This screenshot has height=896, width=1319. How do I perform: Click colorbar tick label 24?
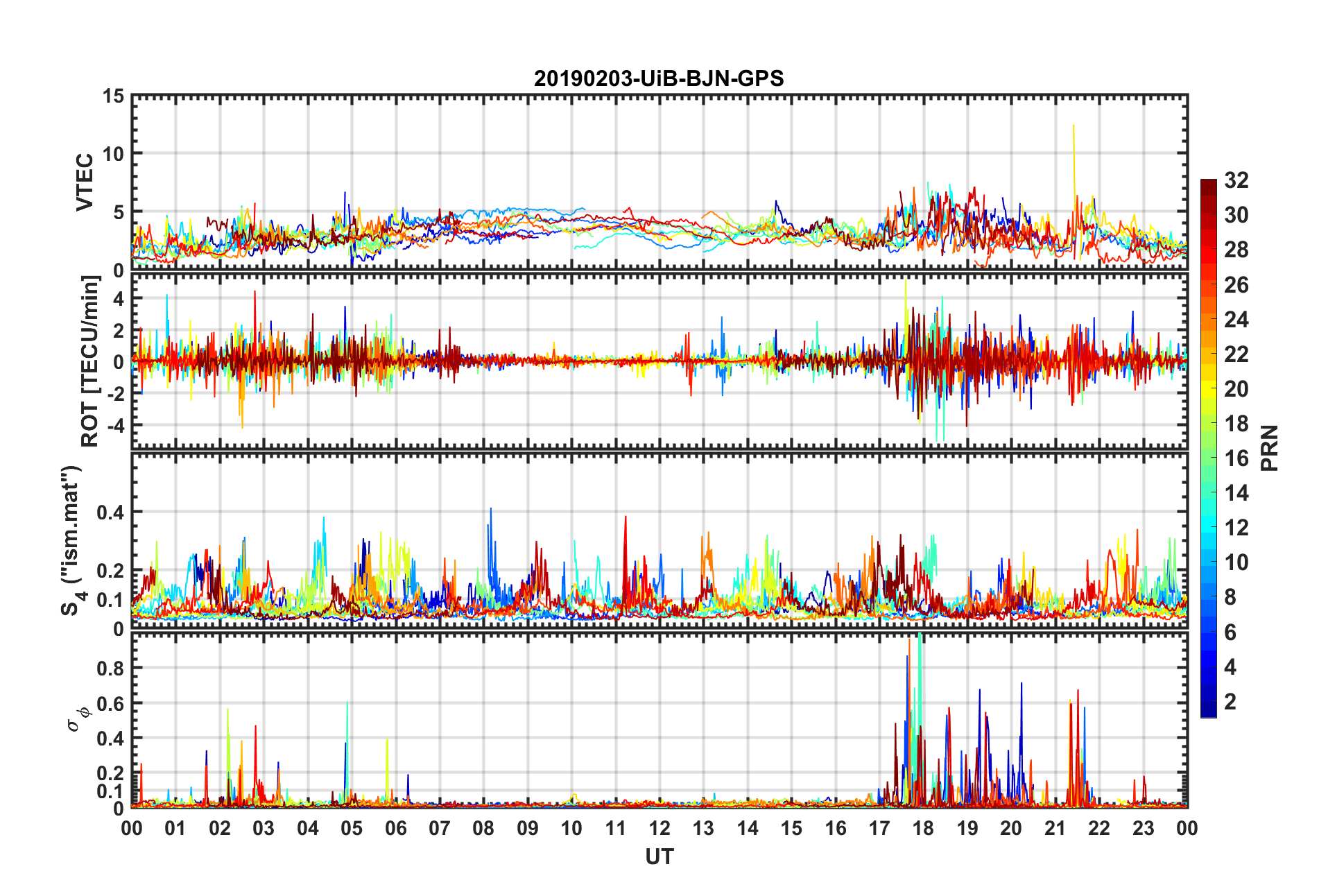click(1236, 320)
